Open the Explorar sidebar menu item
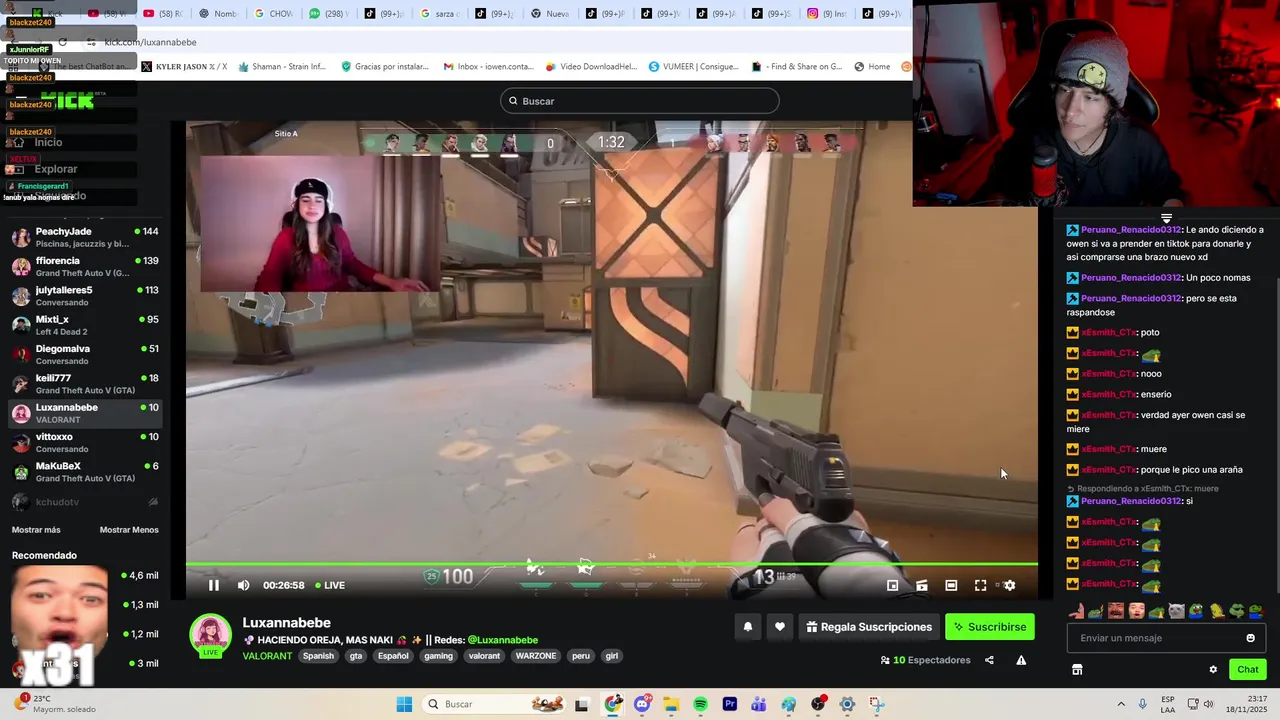1280x720 pixels. point(56,169)
